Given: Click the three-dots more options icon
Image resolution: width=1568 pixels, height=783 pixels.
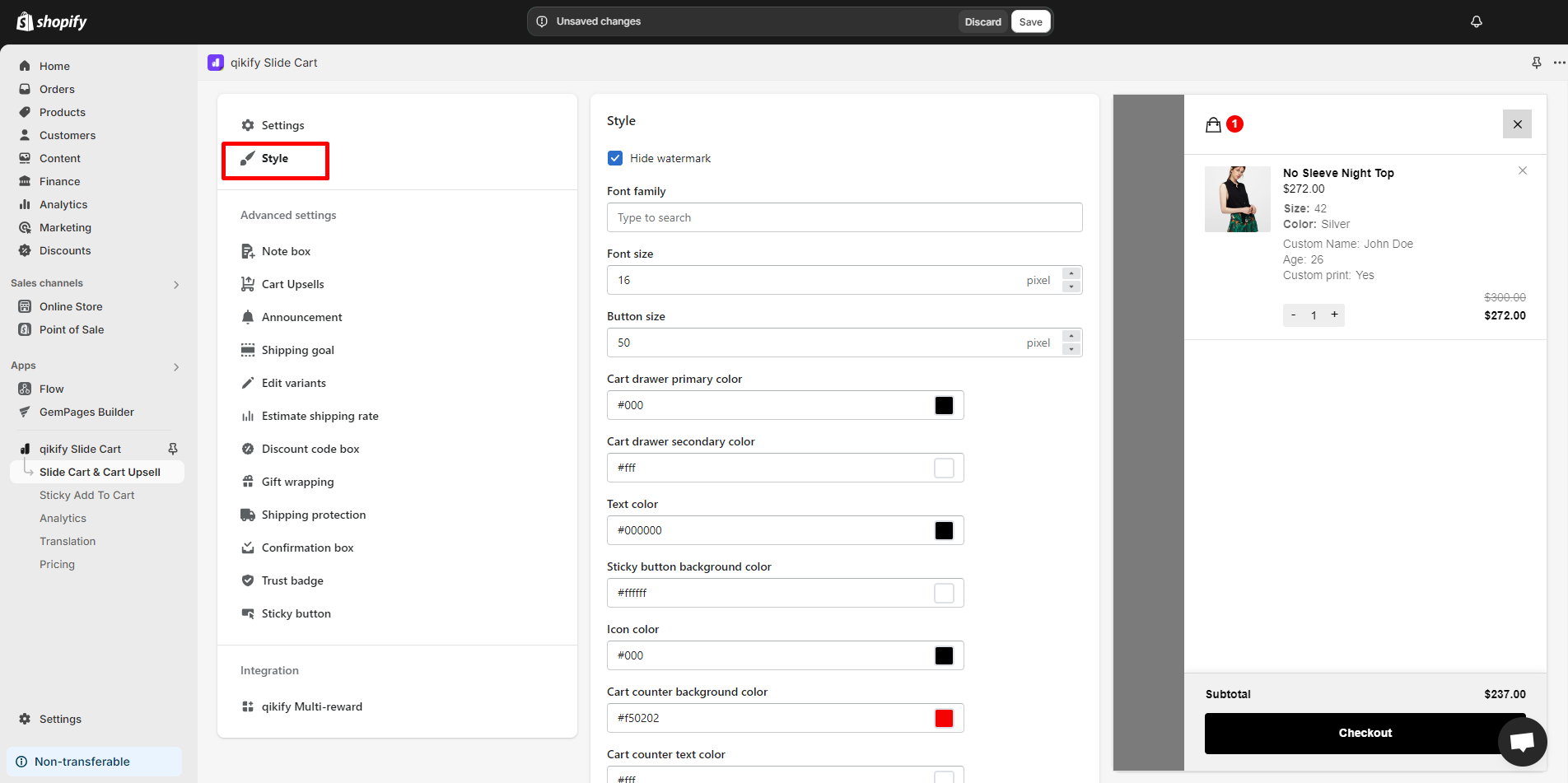Looking at the screenshot, I should point(1559,63).
